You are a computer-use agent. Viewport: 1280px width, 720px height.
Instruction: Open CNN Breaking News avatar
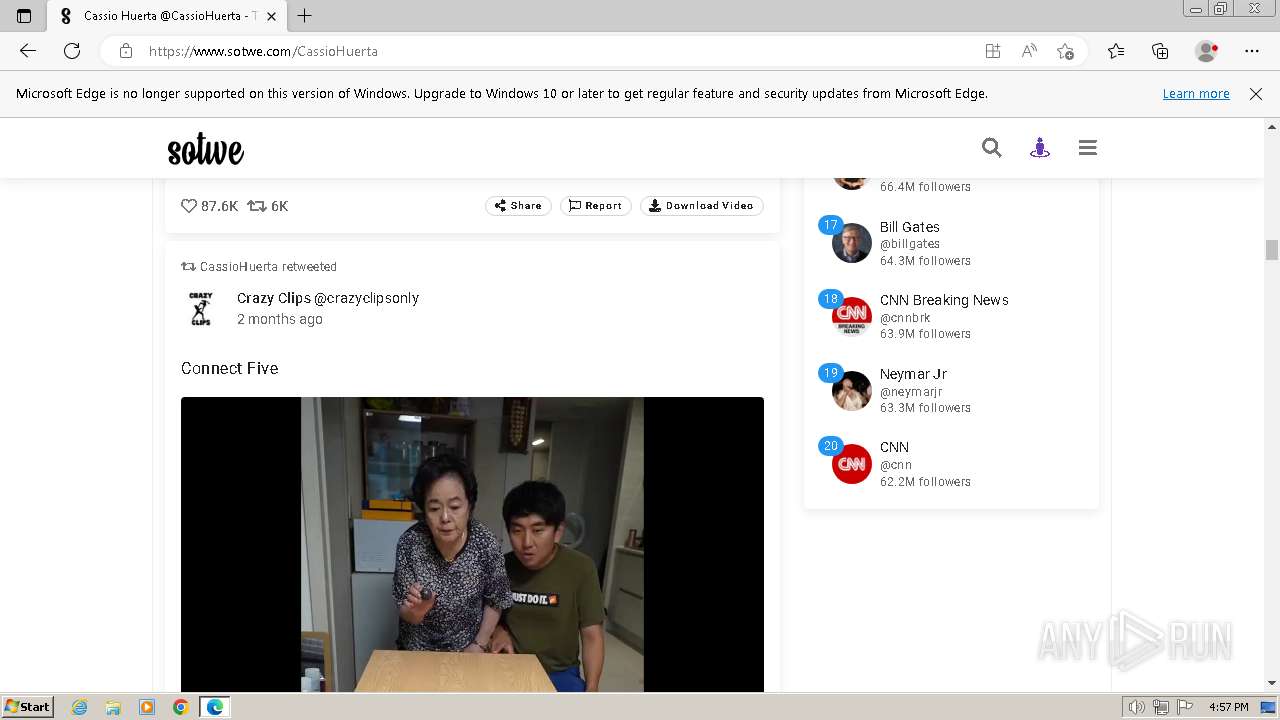coord(852,317)
